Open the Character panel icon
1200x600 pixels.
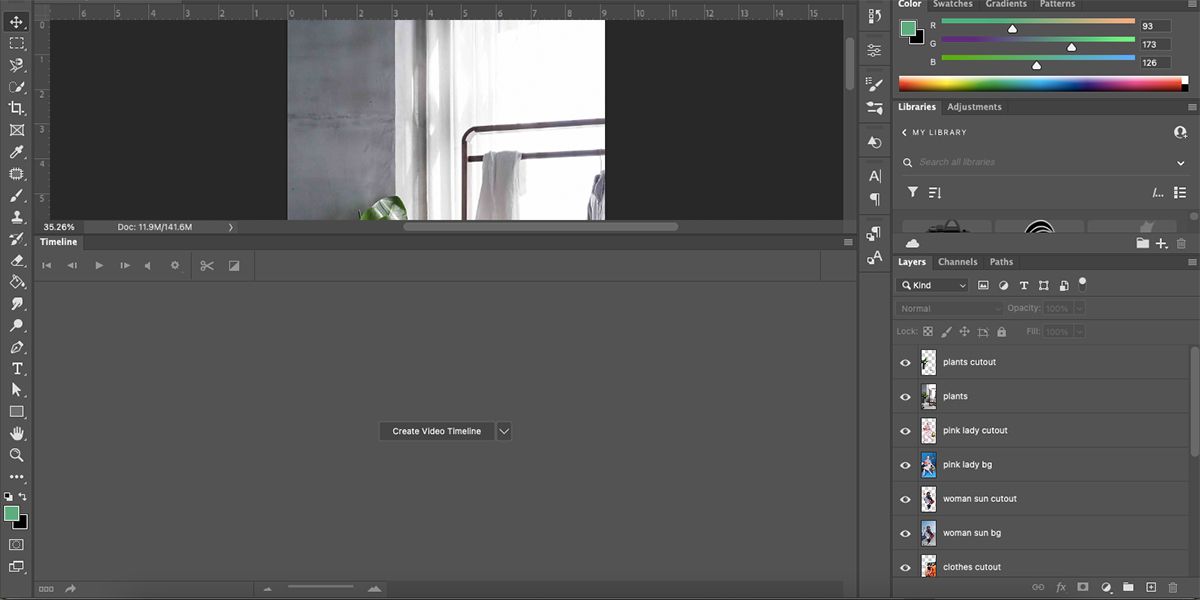[x=875, y=176]
